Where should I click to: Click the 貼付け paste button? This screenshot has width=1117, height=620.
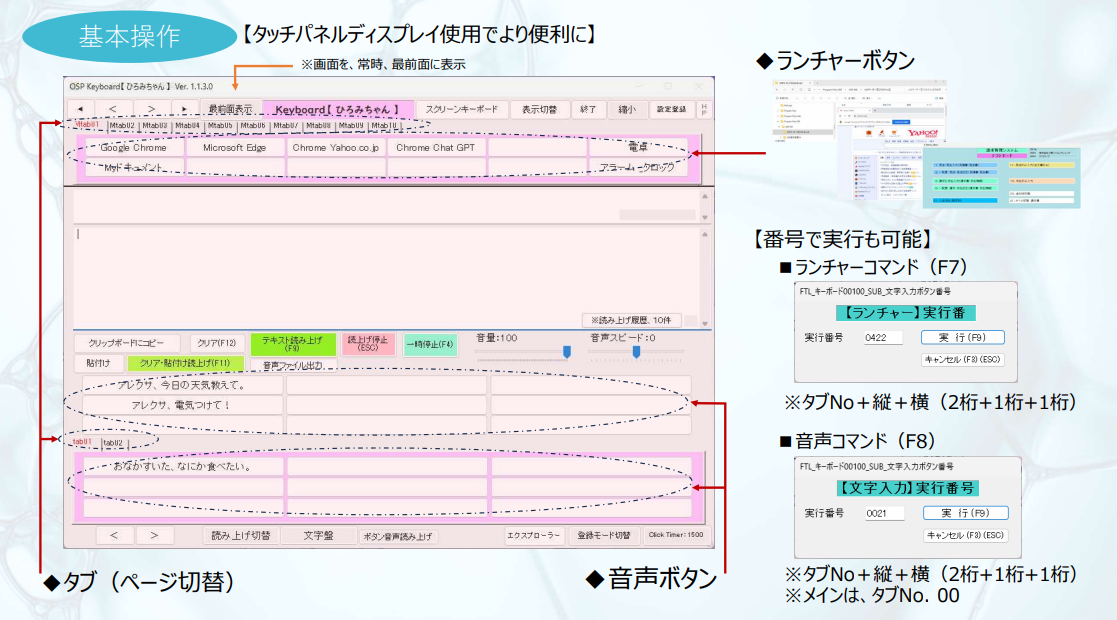pyautogui.click(x=98, y=363)
